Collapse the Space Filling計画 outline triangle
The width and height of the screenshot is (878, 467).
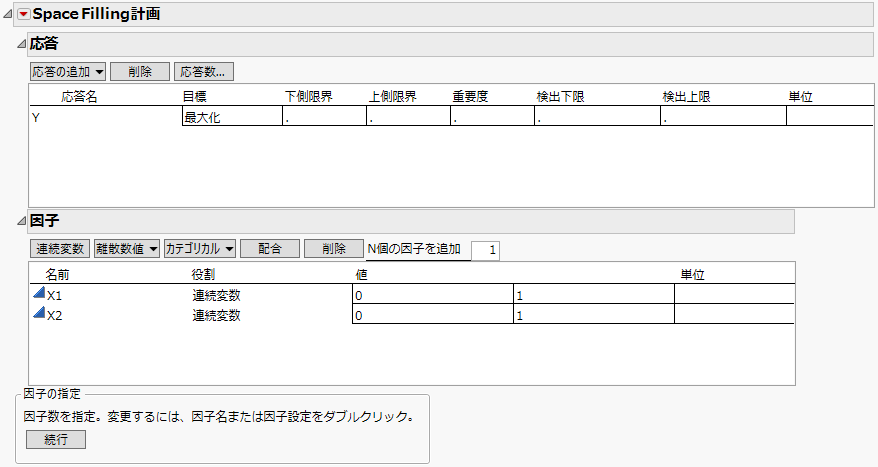[x=7, y=15]
